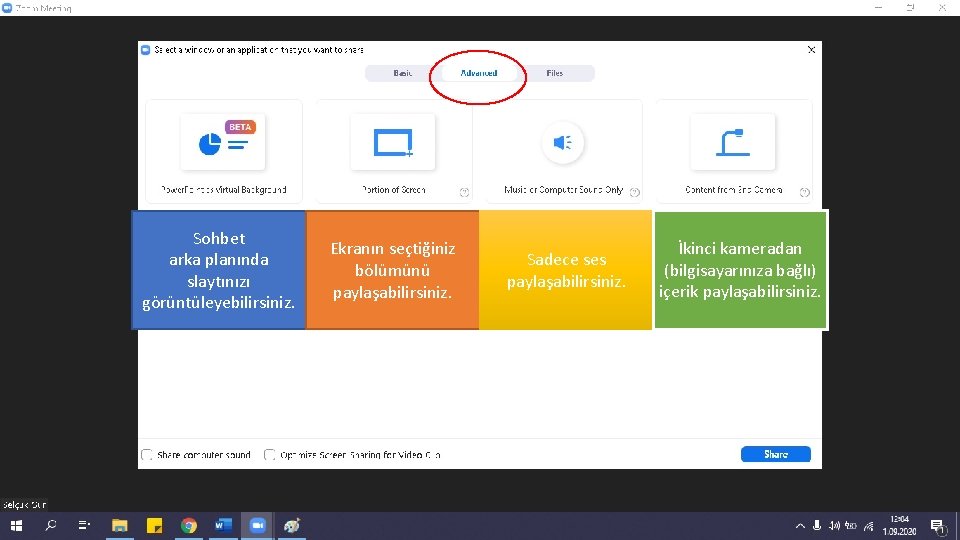This screenshot has height=540, width=960.
Task: Open network Wi-Fi tray settings
Action: tap(869, 526)
